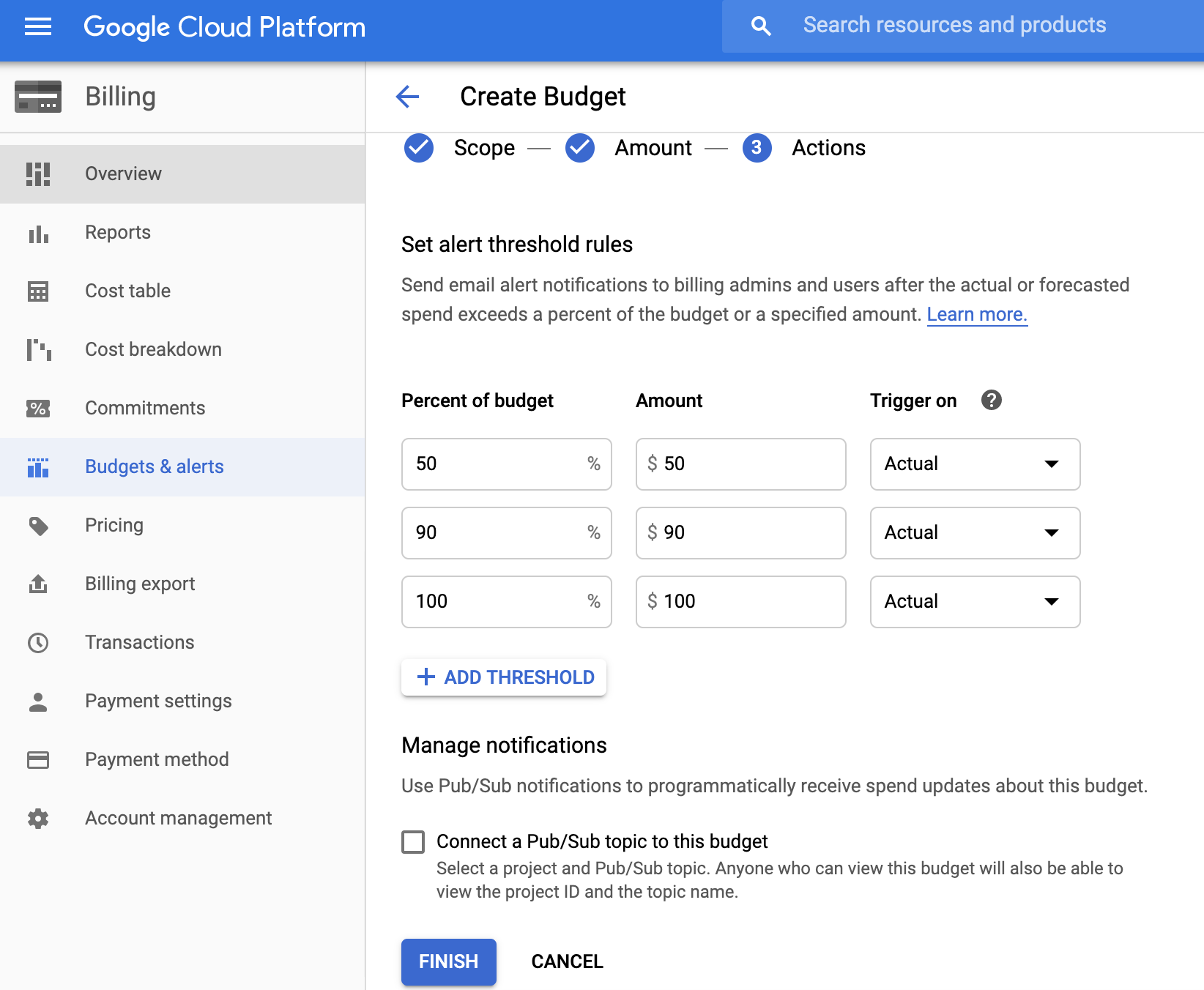This screenshot has width=1204, height=990.
Task: Open Pricing menu item
Action: [183, 526]
